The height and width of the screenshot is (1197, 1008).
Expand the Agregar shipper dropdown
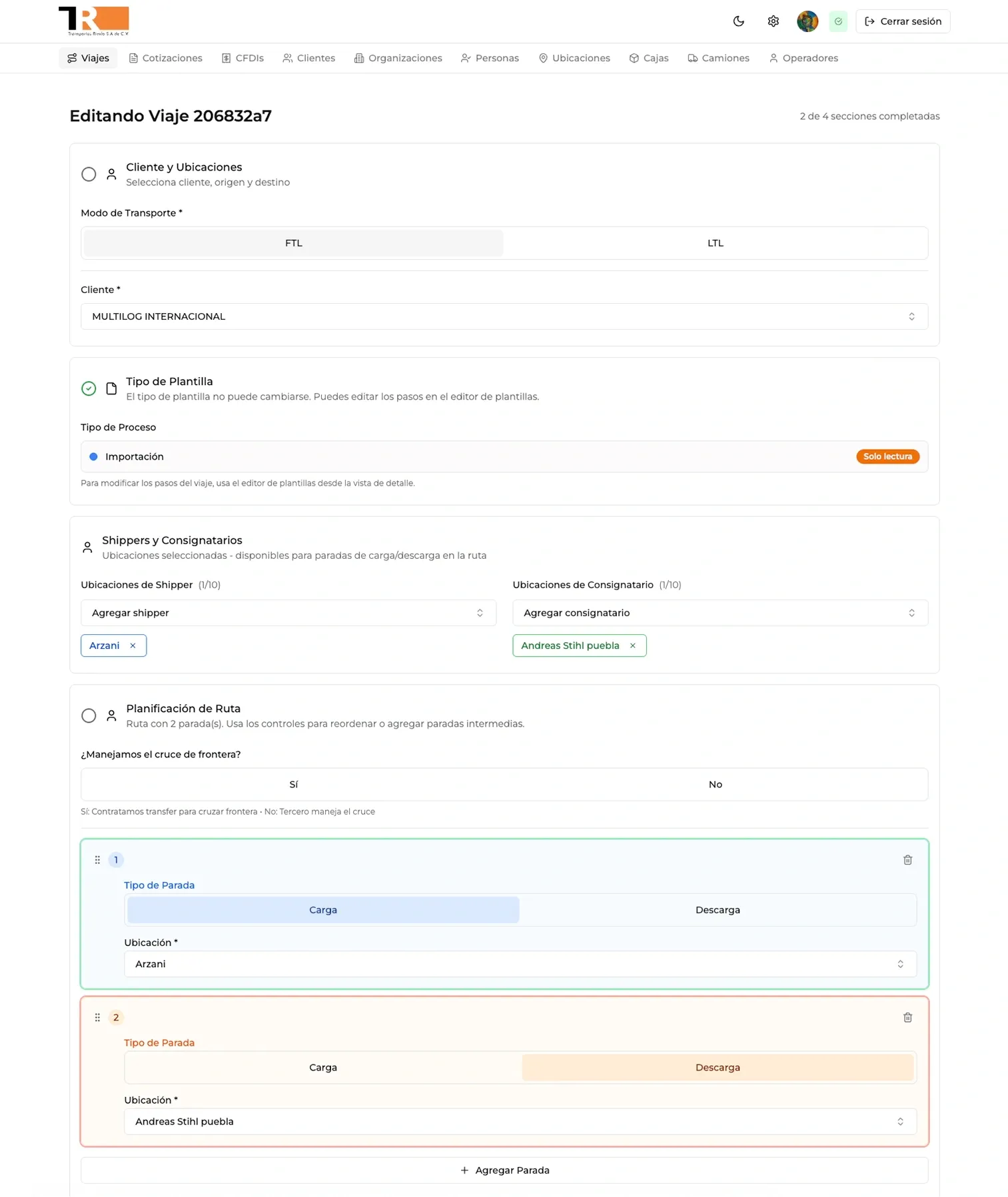click(288, 613)
